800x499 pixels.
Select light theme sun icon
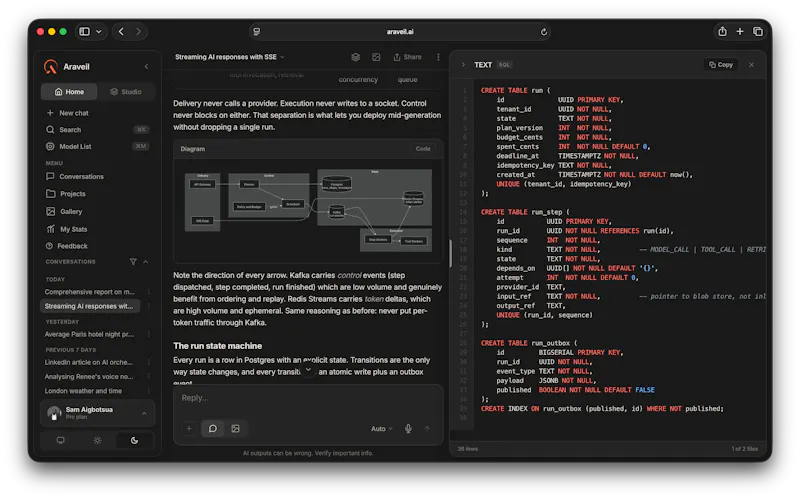click(97, 440)
